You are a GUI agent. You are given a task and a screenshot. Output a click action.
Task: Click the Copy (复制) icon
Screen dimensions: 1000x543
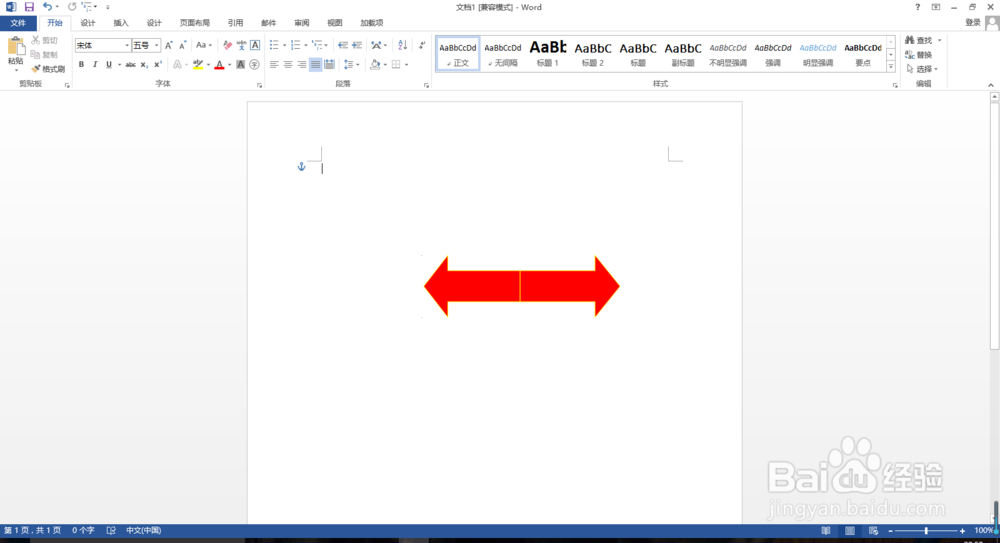tap(36, 55)
